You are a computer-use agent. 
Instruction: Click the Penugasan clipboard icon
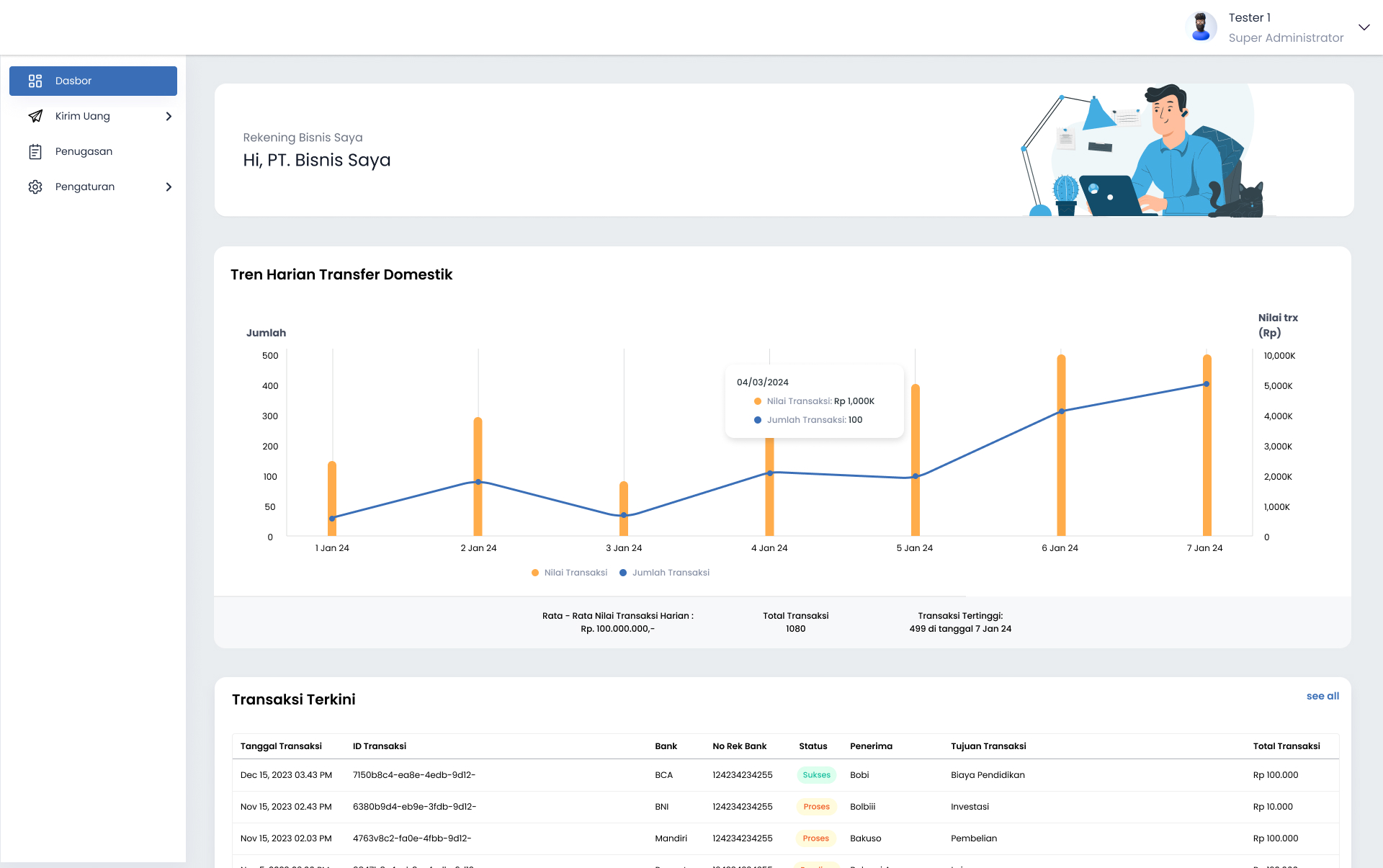[35, 151]
